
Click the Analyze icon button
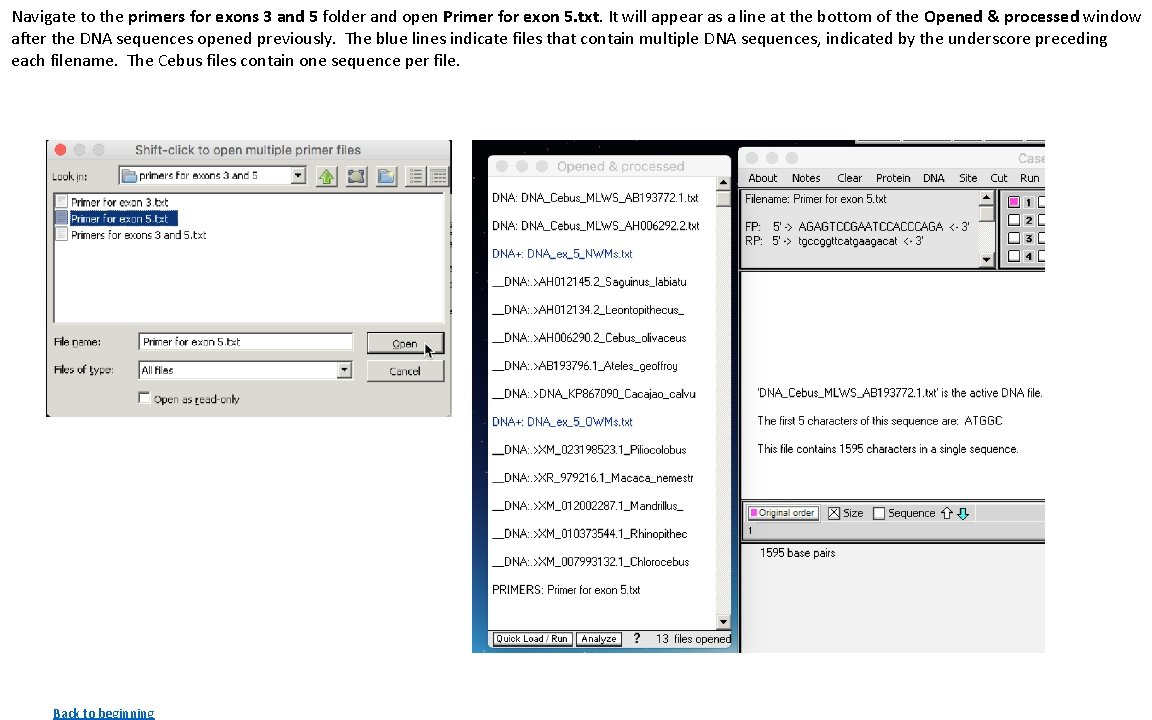tap(599, 639)
